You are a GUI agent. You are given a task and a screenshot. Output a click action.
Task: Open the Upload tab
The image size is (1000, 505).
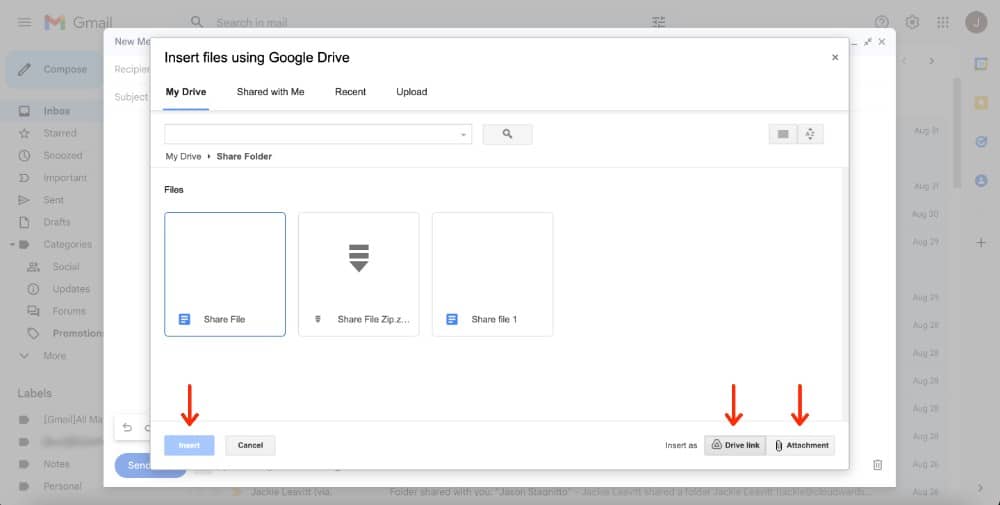pyautogui.click(x=411, y=92)
